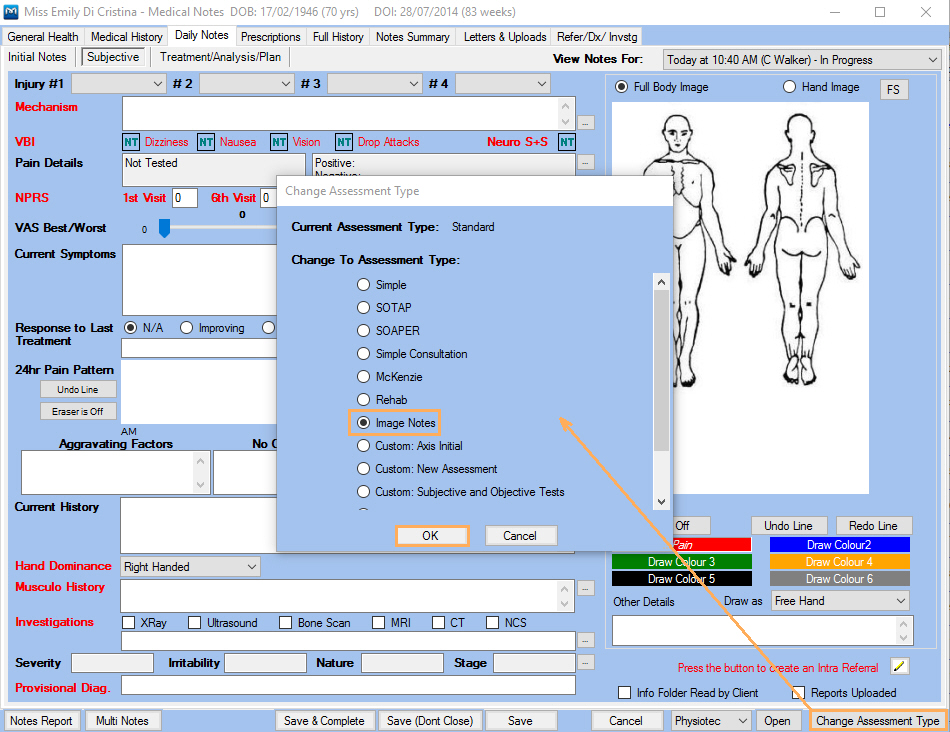950x732 pixels.
Task: Click the Multi Notes button
Action: tap(122, 720)
